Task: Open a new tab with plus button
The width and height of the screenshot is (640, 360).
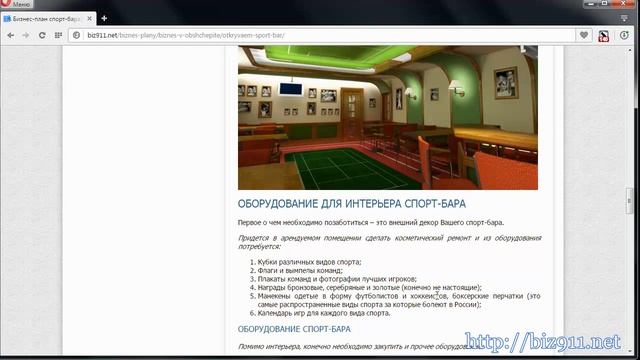Action: tap(104, 18)
